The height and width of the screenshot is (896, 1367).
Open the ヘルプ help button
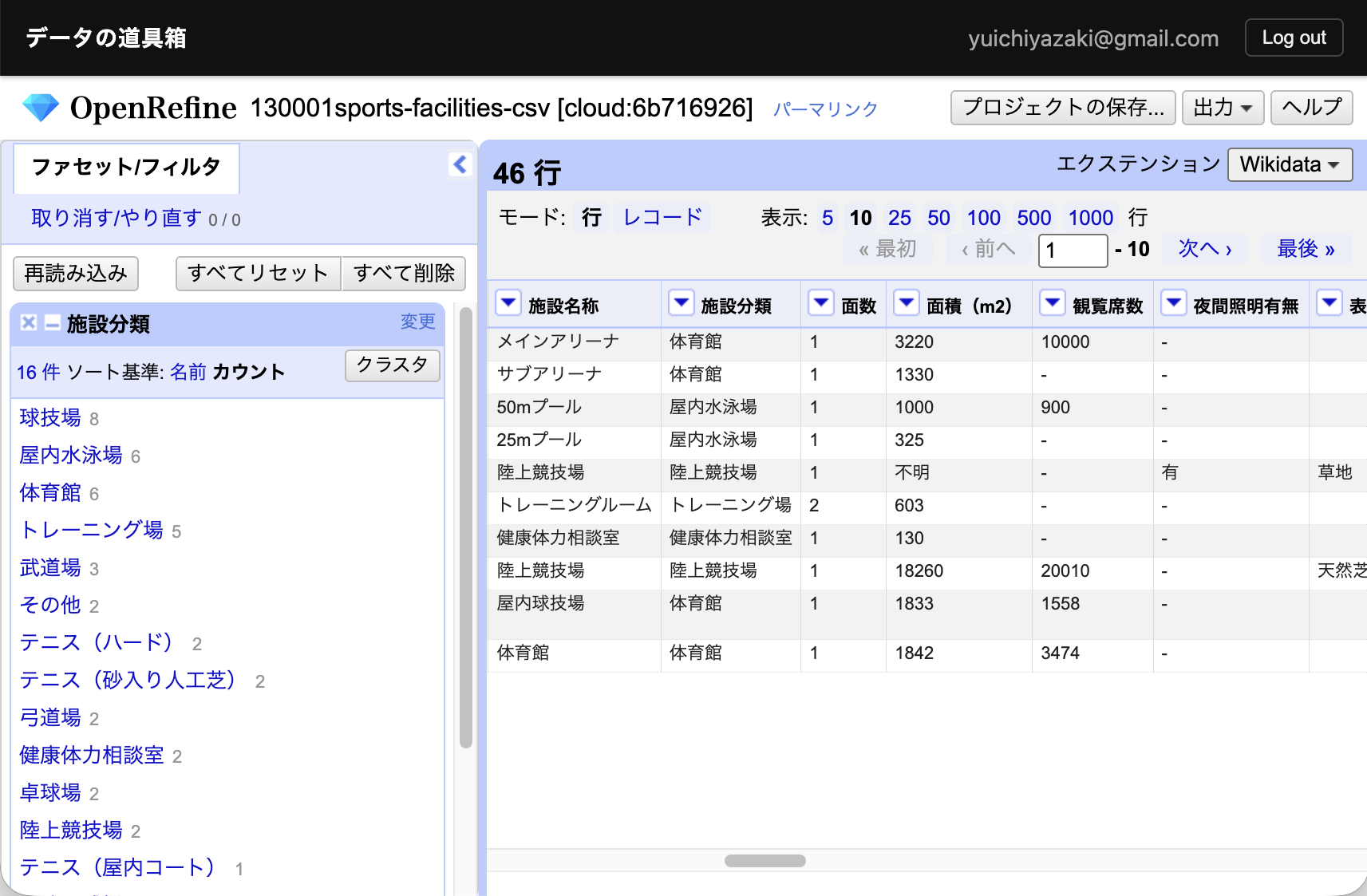(1311, 108)
